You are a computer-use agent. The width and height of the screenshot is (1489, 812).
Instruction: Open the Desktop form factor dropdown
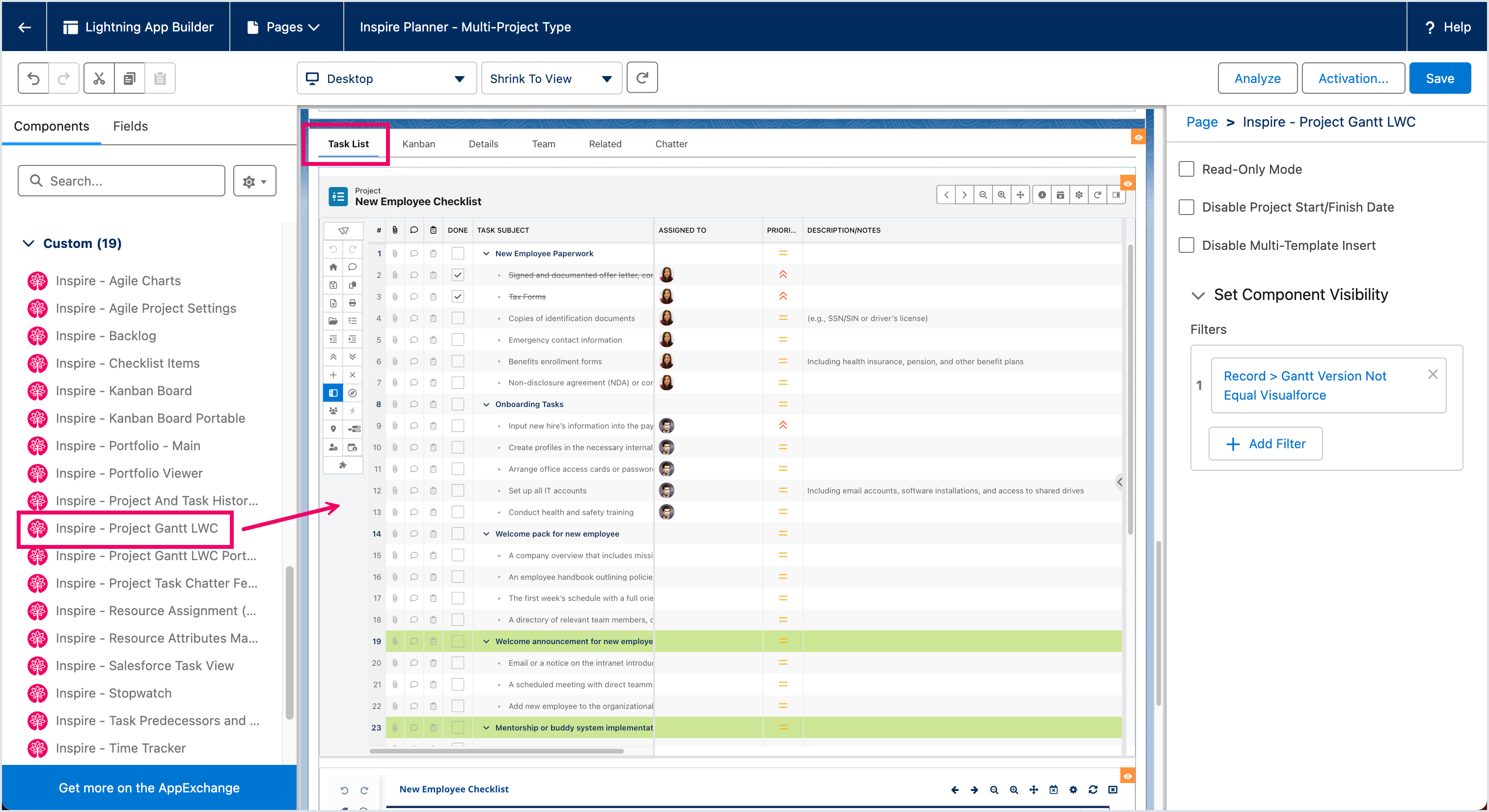pos(386,78)
